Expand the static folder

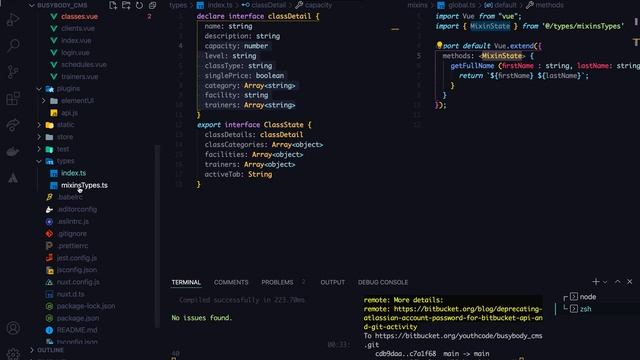(39, 125)
